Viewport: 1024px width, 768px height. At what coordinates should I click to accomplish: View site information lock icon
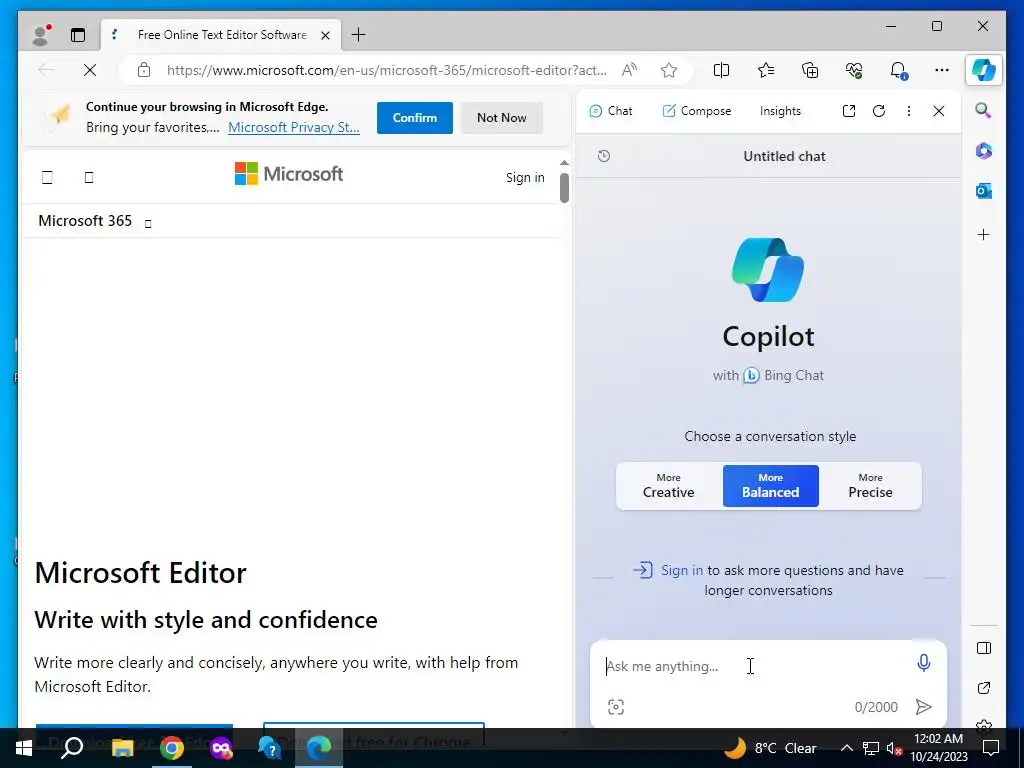144,70
